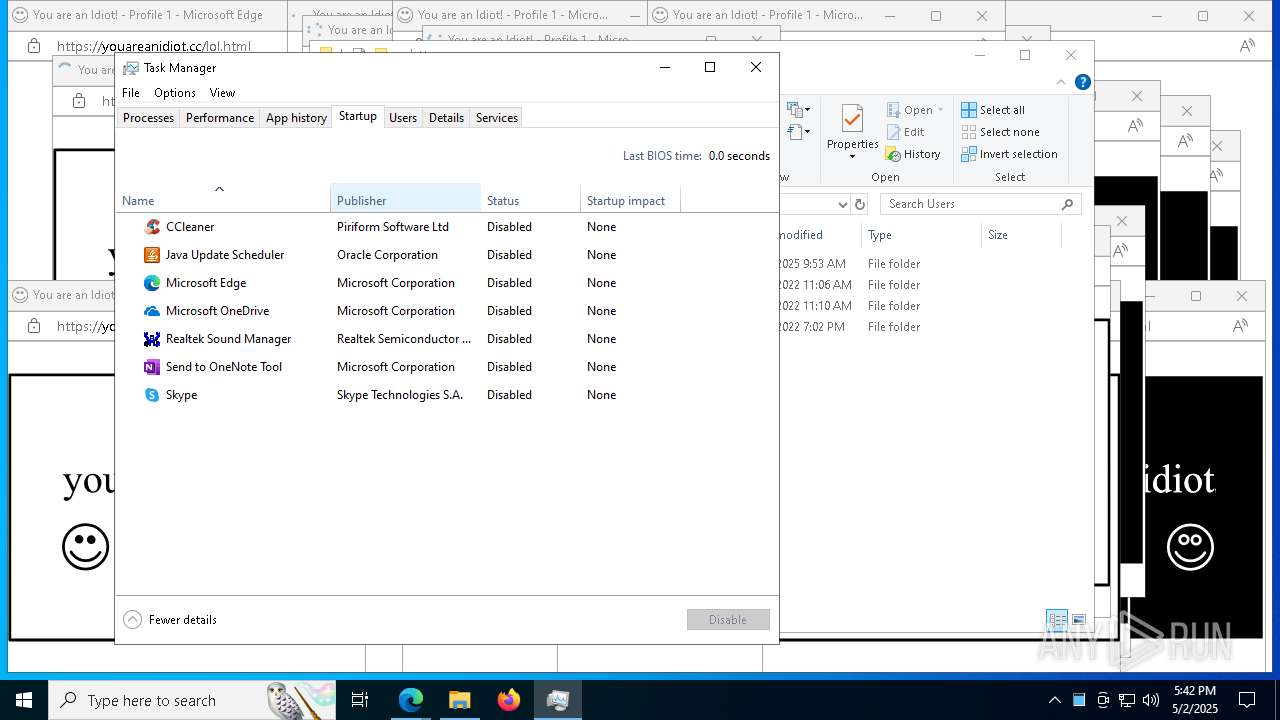Open File Explorer from taskbar
The height and width of the screenshot is (720, 1280).
point(460,700)
